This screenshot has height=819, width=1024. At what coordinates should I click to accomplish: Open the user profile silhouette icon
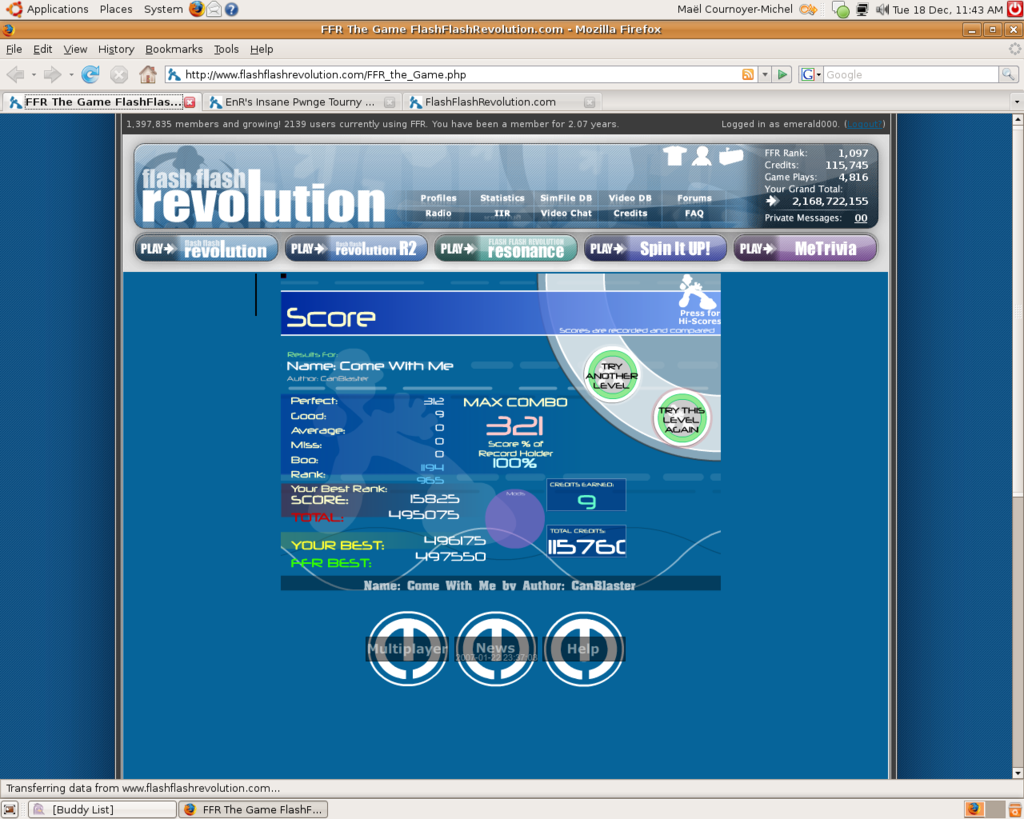[702, 155]
